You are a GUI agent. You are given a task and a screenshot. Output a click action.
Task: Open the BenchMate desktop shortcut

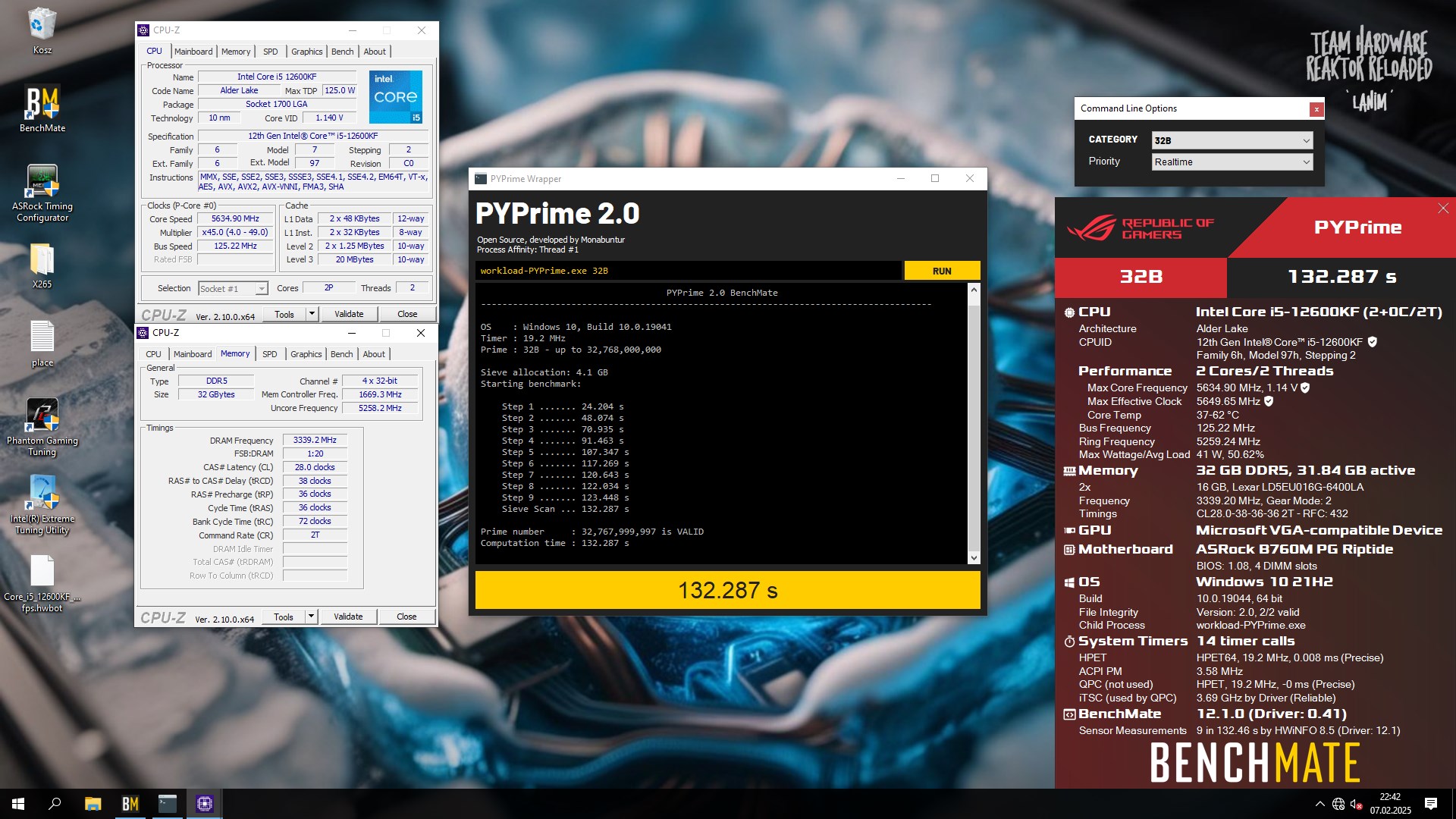42,109
